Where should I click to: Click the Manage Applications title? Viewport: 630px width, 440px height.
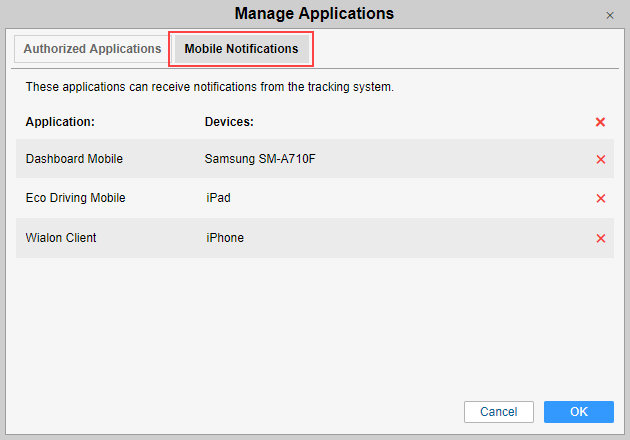pos(314,13)
